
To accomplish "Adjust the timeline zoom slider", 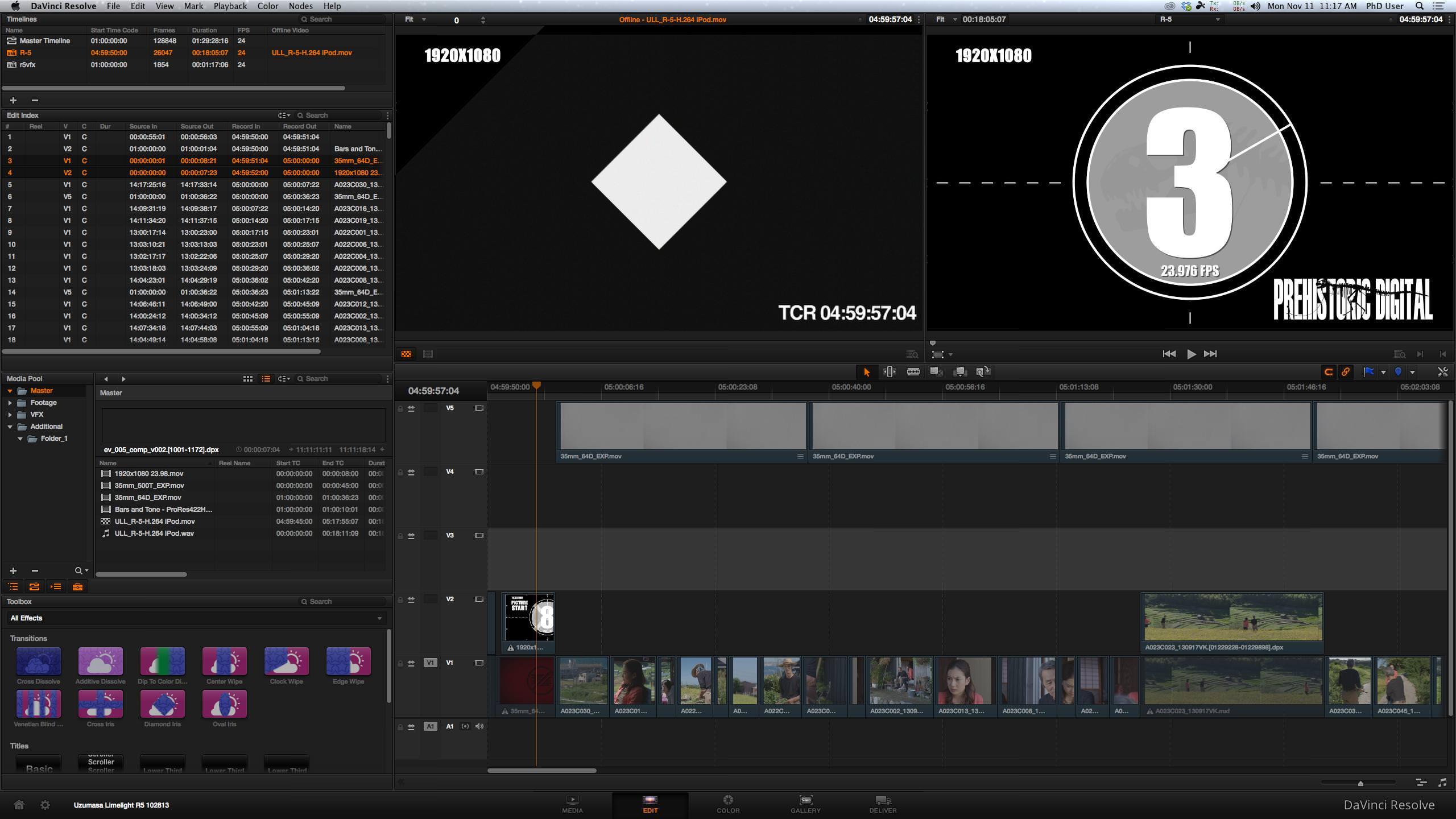I will [x=1360, y=783].
